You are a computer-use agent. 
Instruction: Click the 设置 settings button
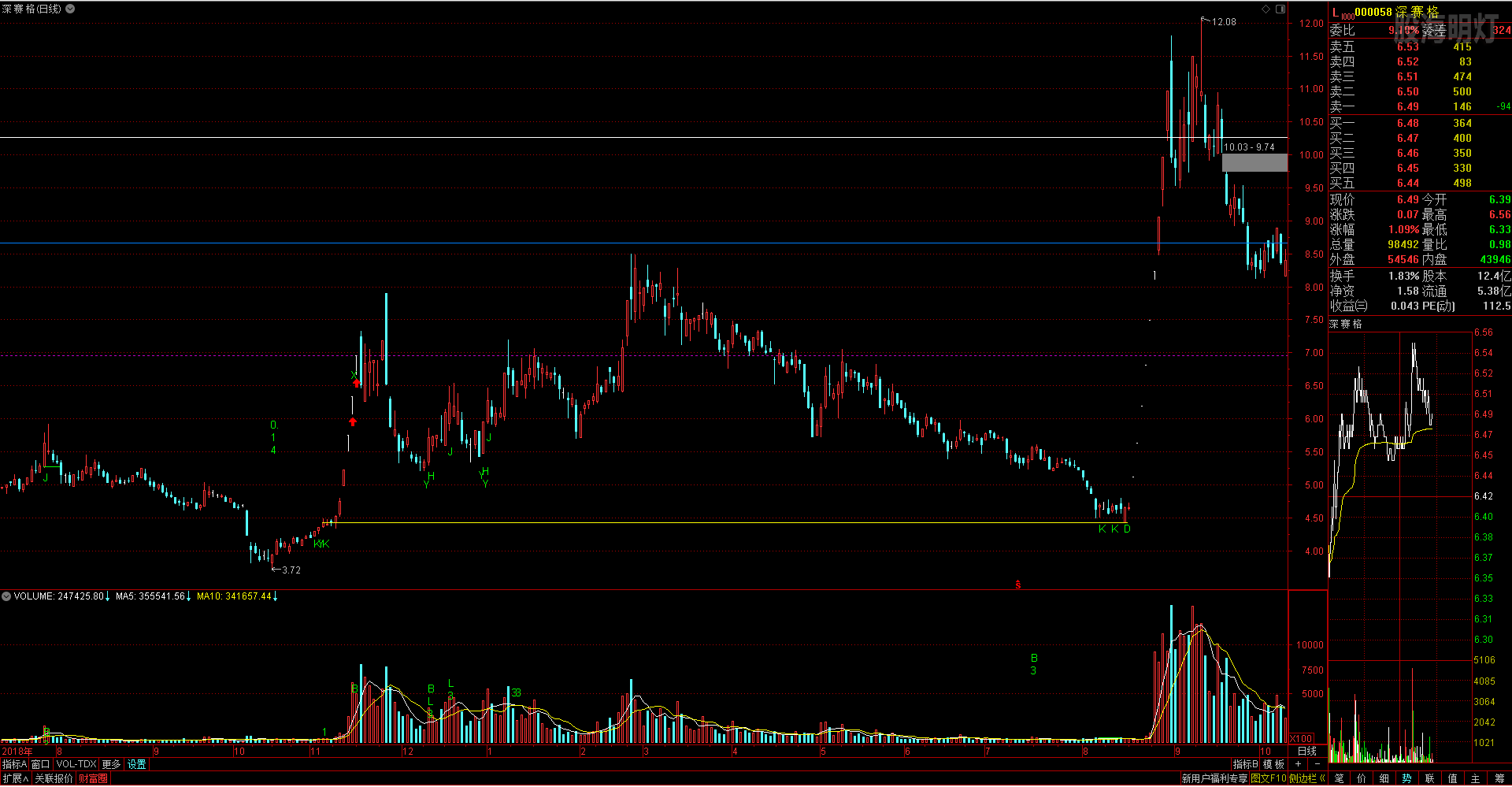(137, 764)
